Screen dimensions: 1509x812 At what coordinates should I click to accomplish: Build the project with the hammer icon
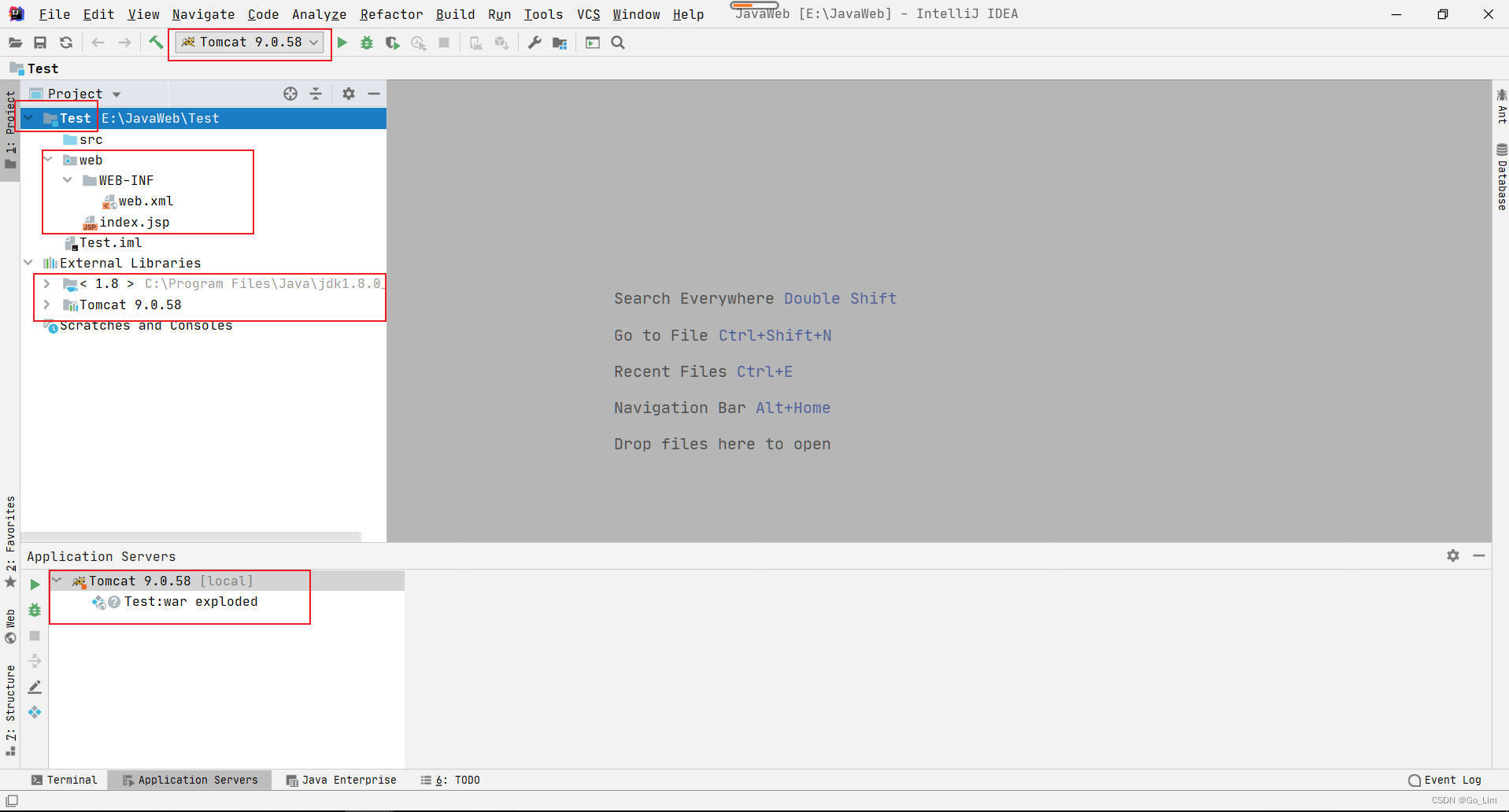coord(156,42)
